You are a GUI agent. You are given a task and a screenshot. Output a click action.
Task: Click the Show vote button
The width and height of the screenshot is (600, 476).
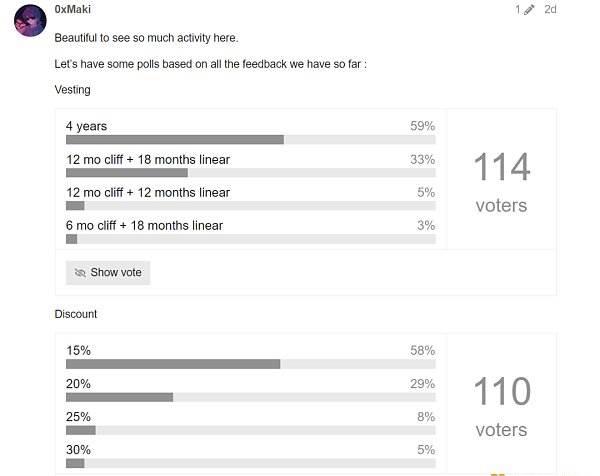(108, 272)
